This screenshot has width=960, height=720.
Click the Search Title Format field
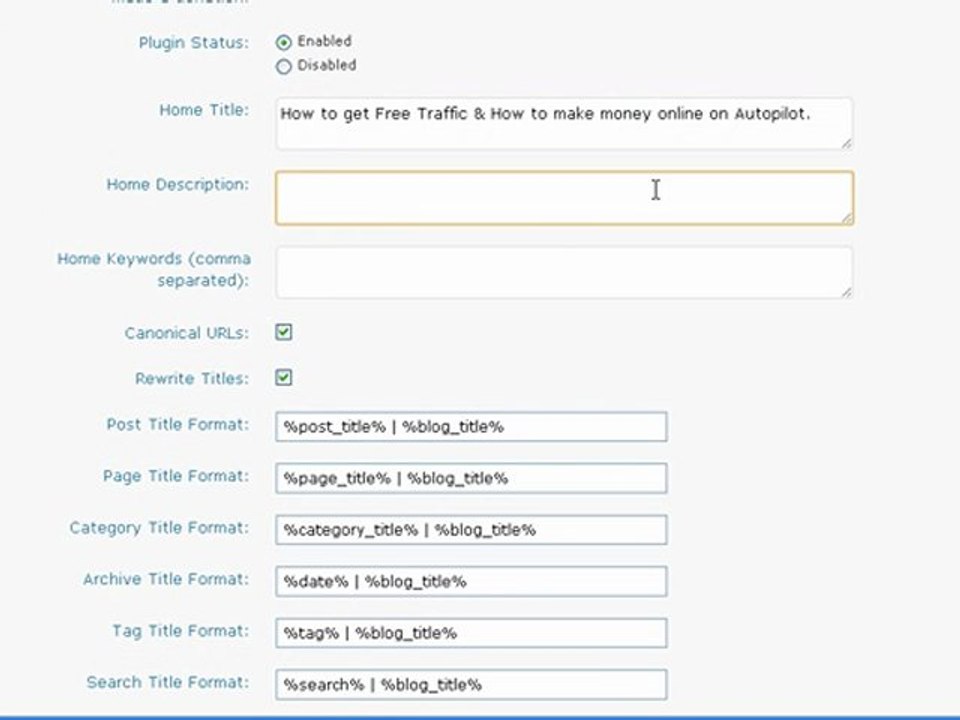471,684
